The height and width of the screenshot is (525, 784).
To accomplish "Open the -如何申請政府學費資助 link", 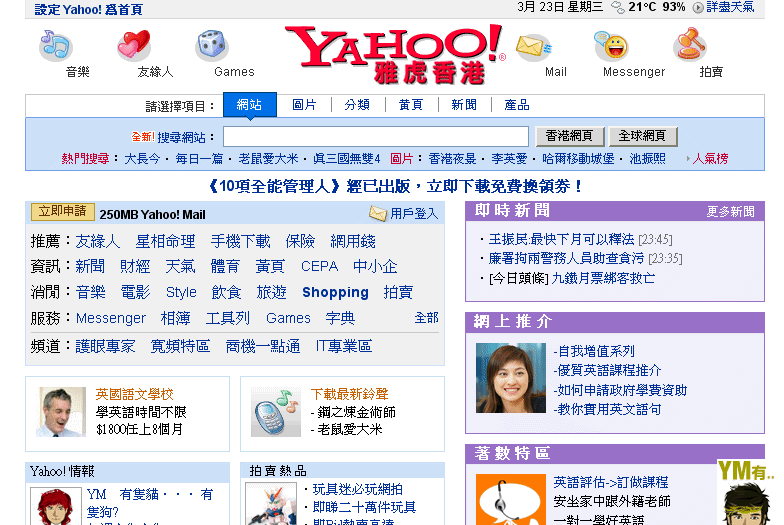I will pyautogui.click(x=620, y=390).
